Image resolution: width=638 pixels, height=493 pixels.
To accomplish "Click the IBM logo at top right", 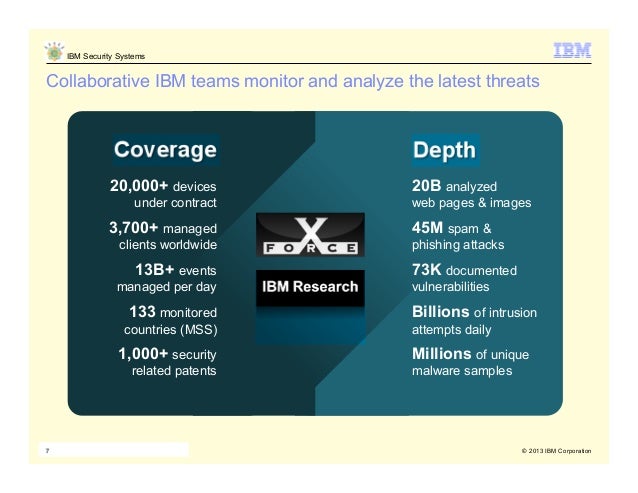I will [x=572, y=50].
